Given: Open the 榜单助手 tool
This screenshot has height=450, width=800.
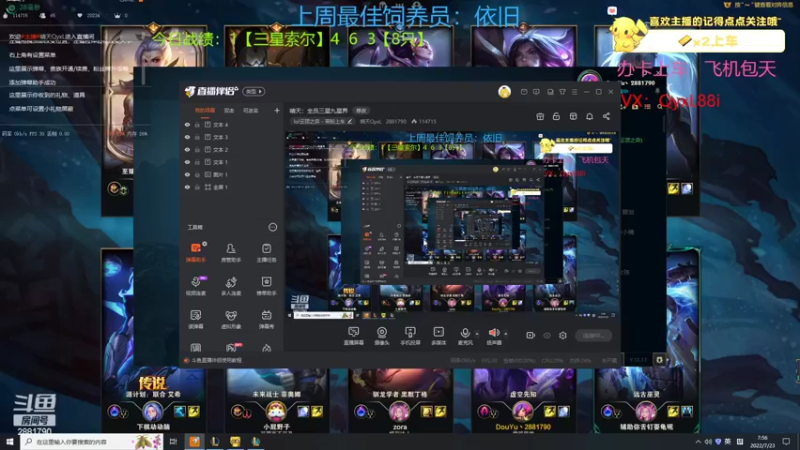Looking at the screenshot, I should (x=266, y=286).
